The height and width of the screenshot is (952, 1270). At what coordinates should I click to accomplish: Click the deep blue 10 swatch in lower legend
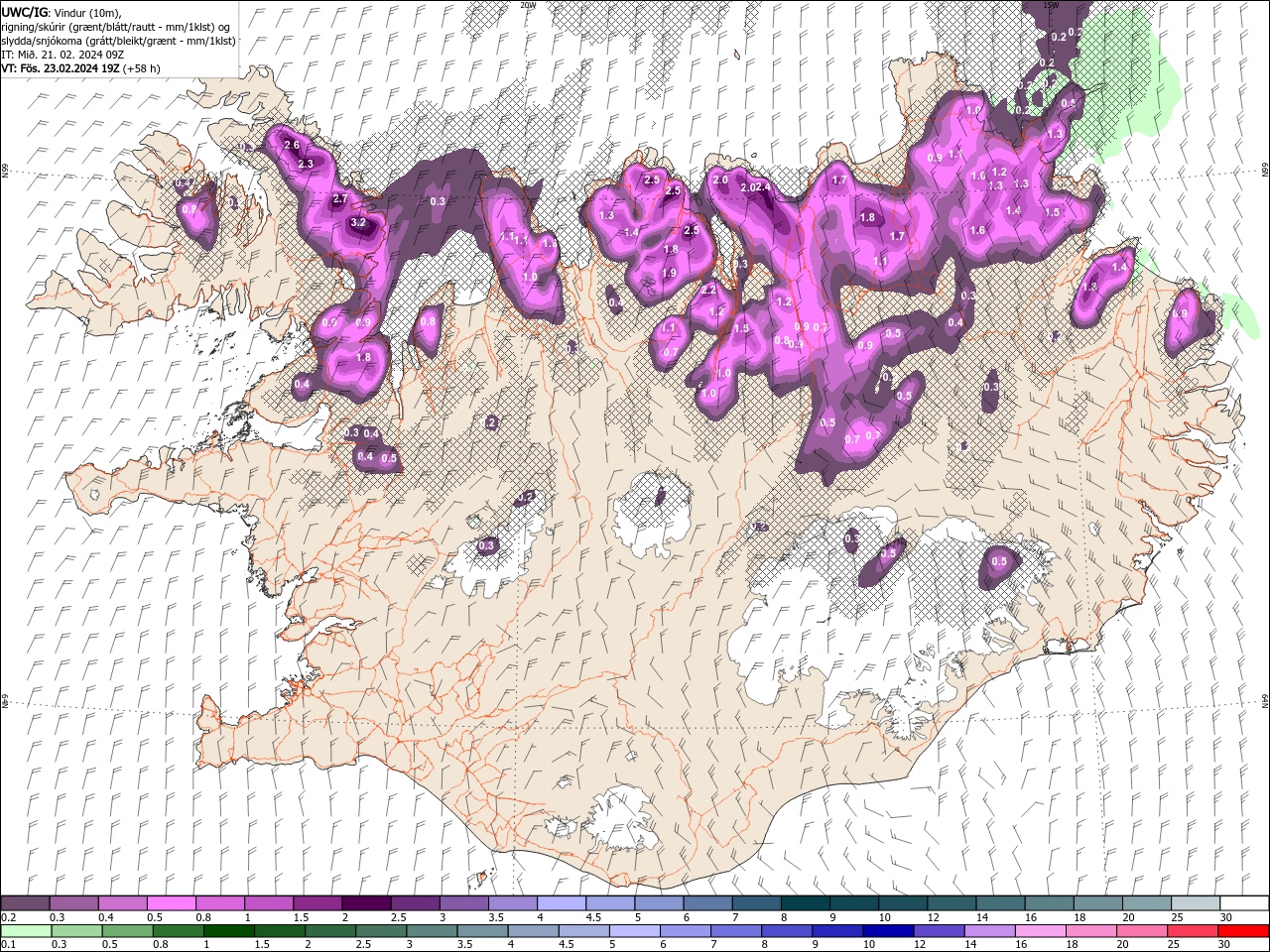tap(888, 931)
